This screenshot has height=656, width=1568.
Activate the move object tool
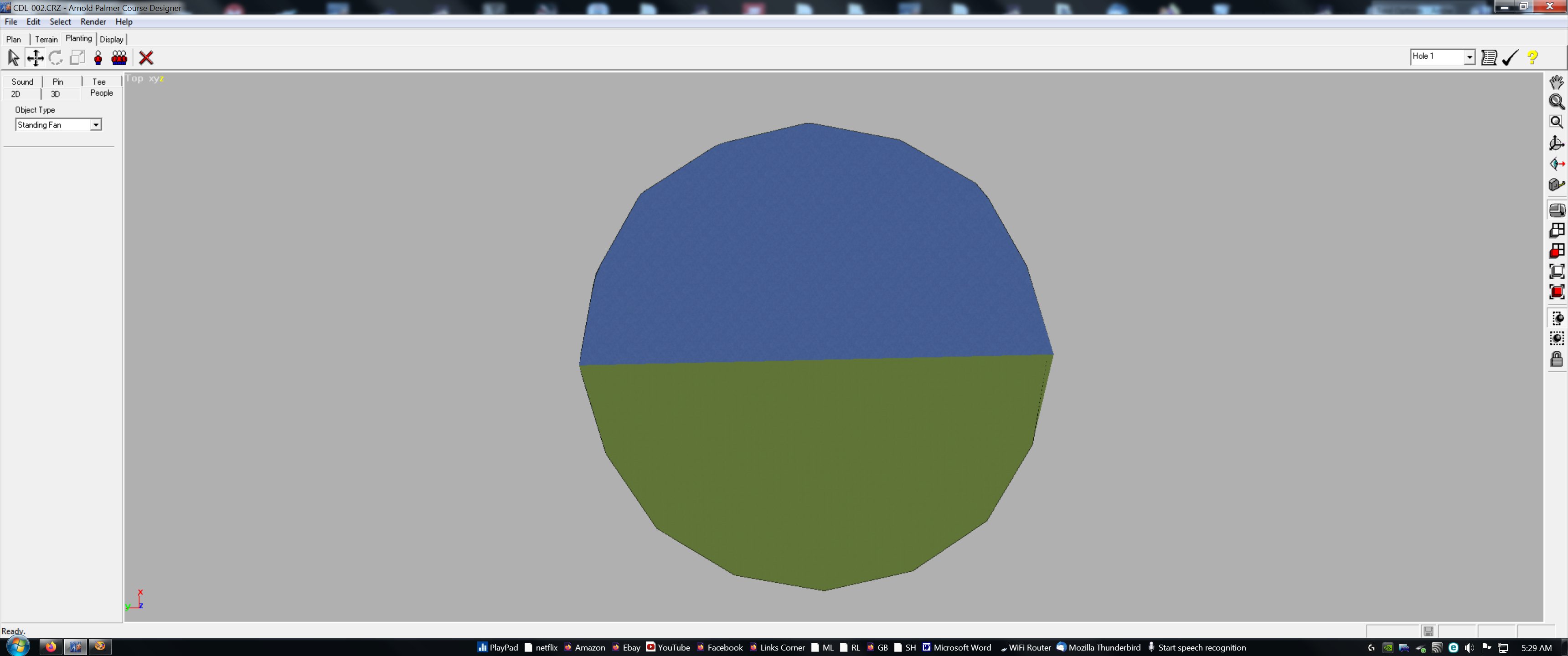pyautogui.click(x=35, y=58)
